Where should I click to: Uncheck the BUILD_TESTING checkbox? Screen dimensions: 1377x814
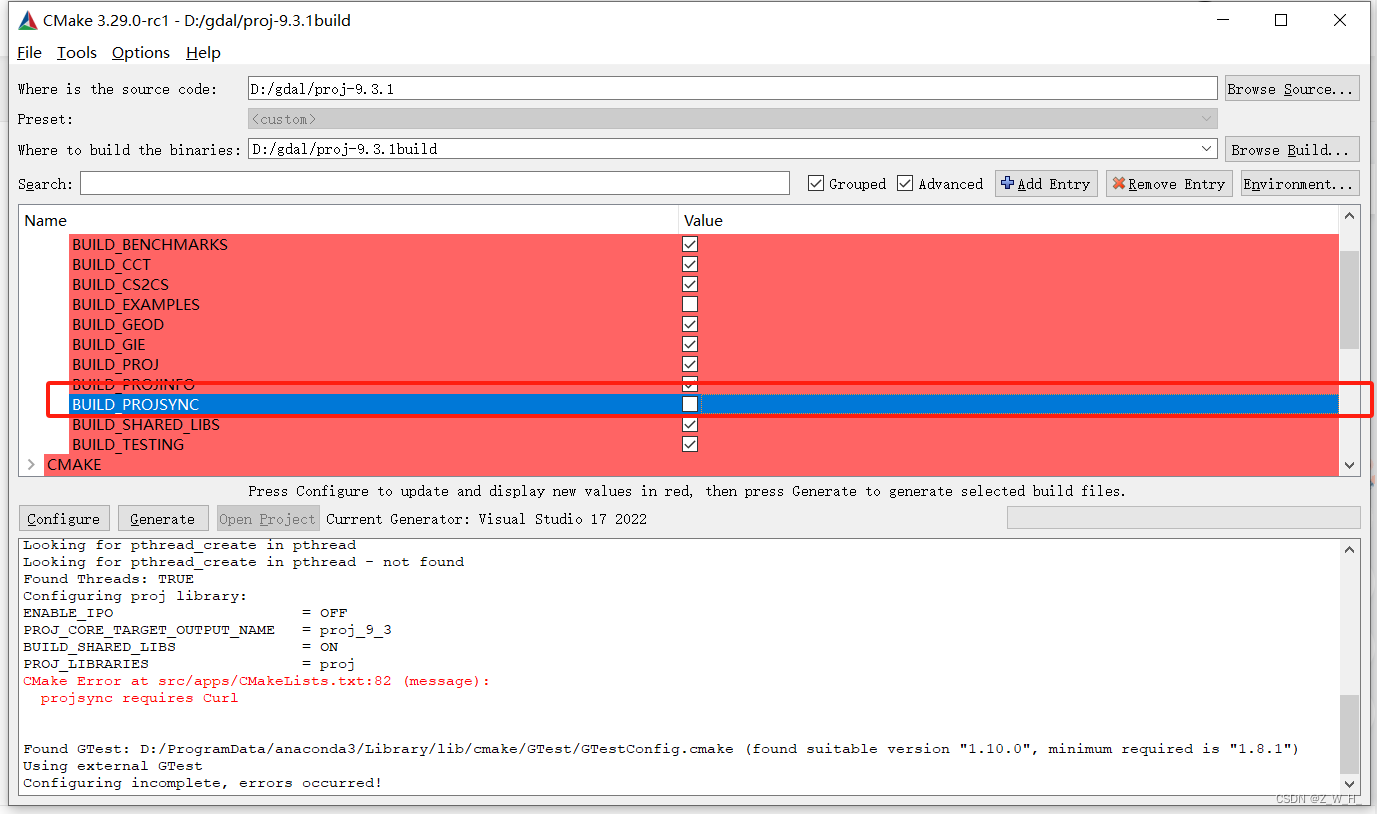[690, 444]
